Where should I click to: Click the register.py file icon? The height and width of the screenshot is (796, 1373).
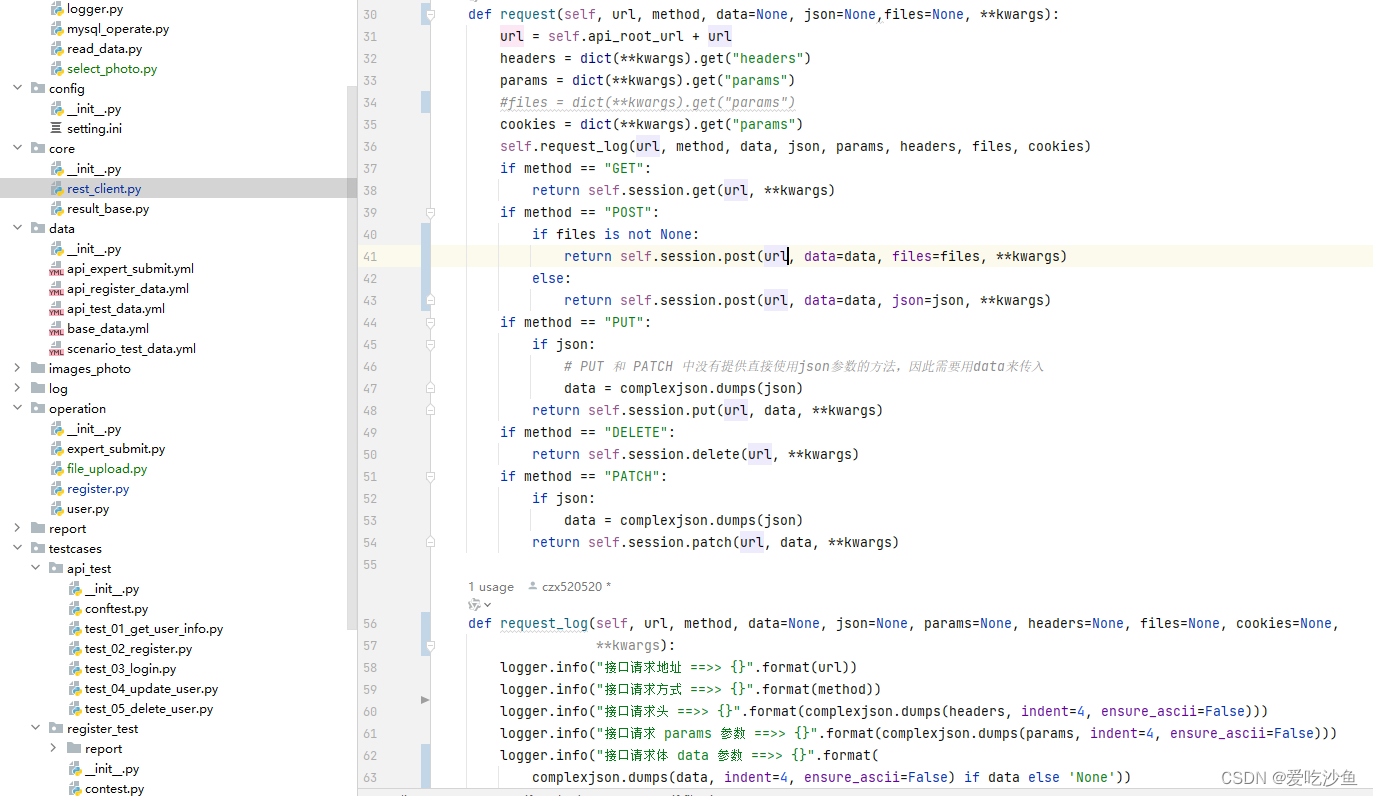(57, 489)
